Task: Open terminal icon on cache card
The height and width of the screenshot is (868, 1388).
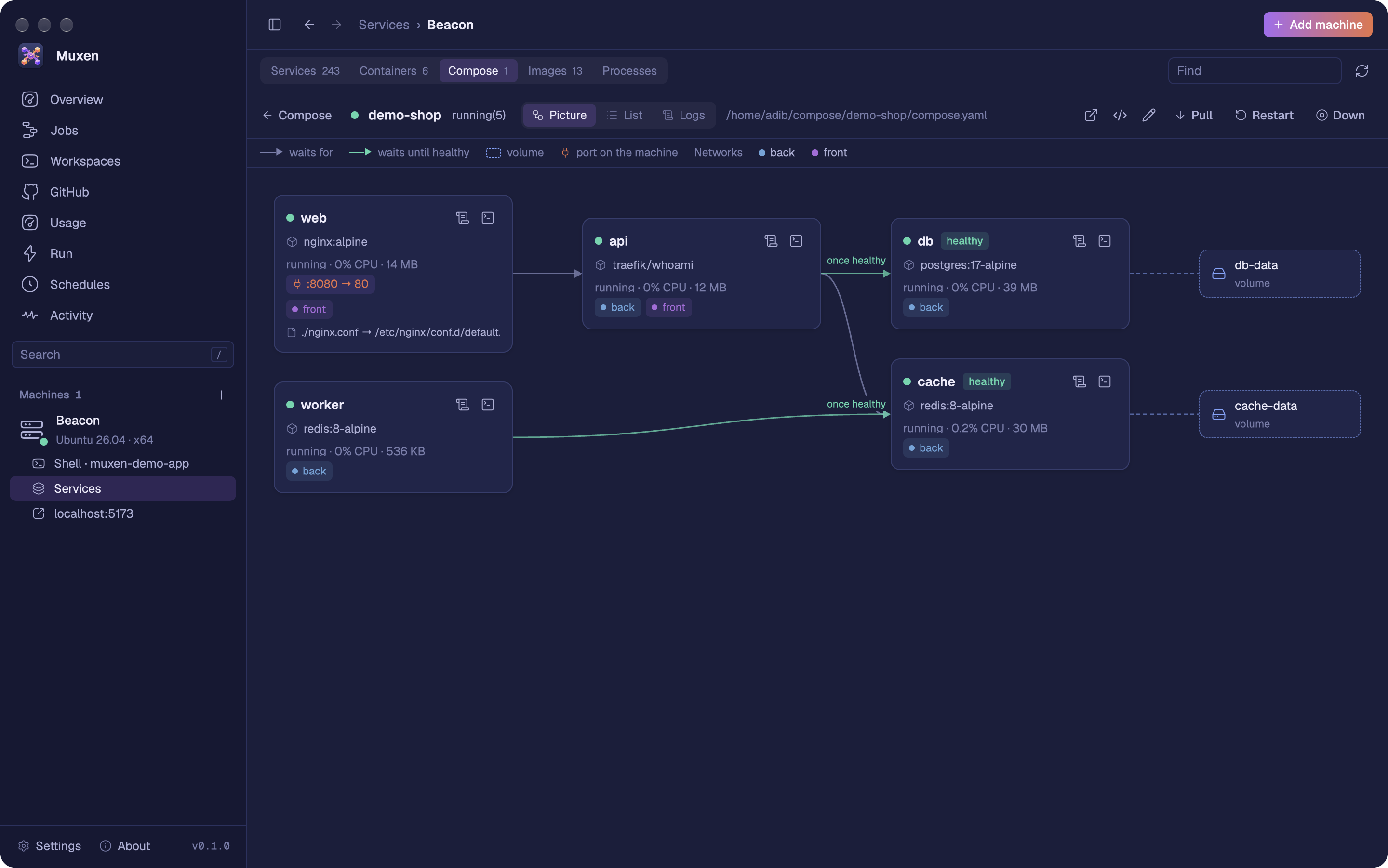Action: (x=1104, y=381)
